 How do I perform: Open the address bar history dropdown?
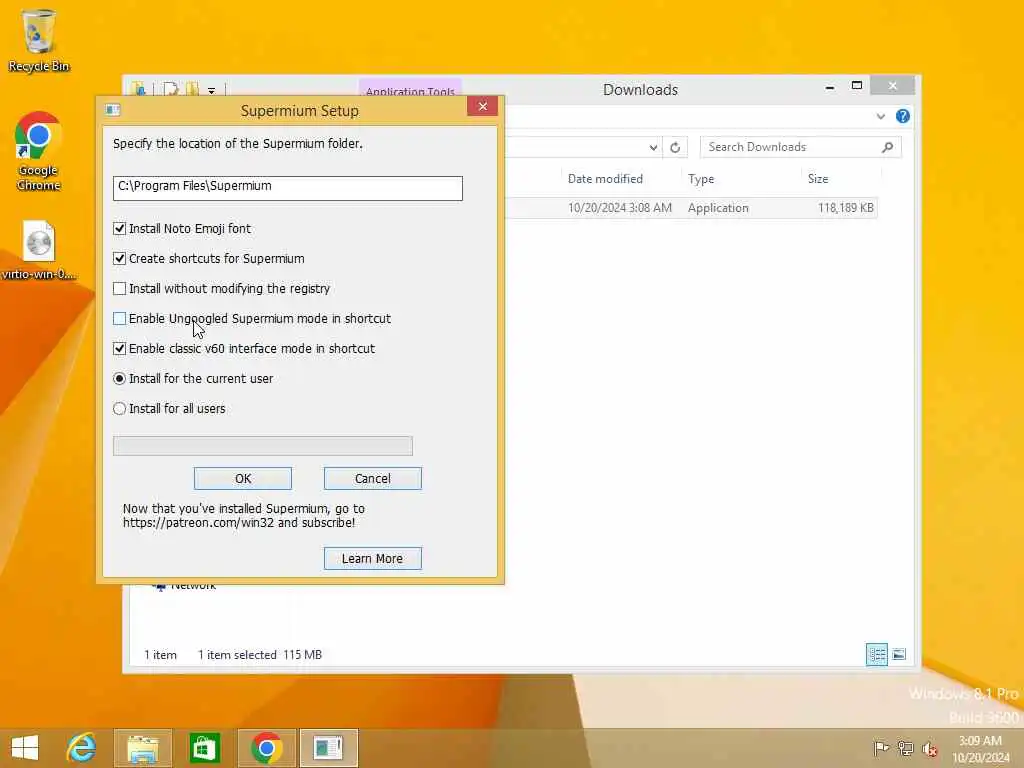pyautogui.click(x=653, y=148)
